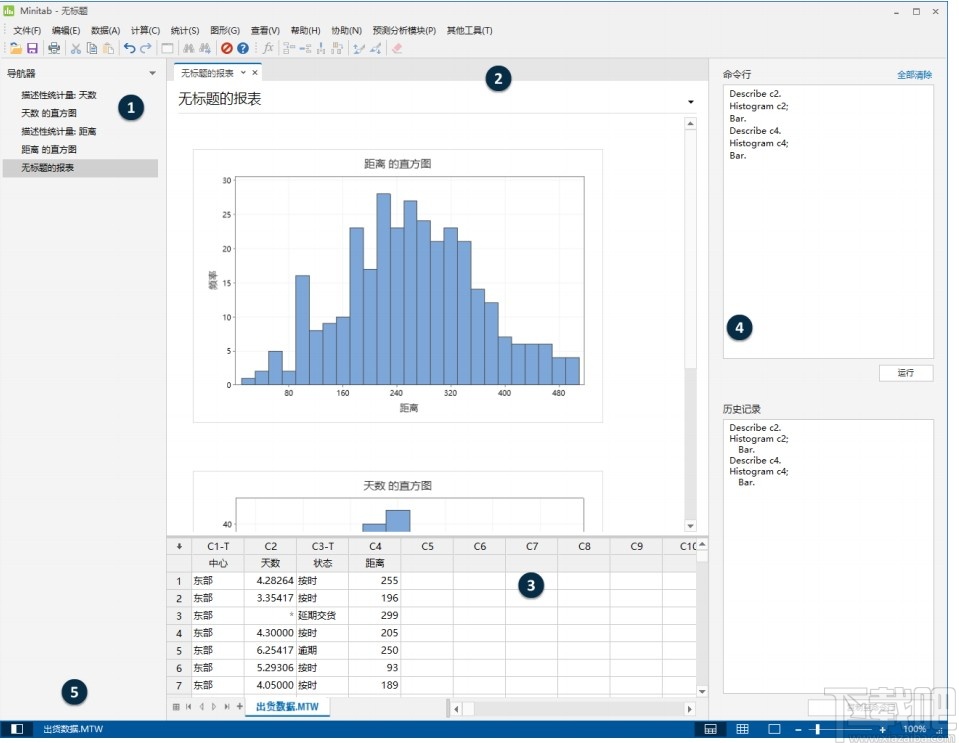This screenshot has height=743, width=959.
Task: Open the 导航器 panel dropdown
Action: click(152, 73)
